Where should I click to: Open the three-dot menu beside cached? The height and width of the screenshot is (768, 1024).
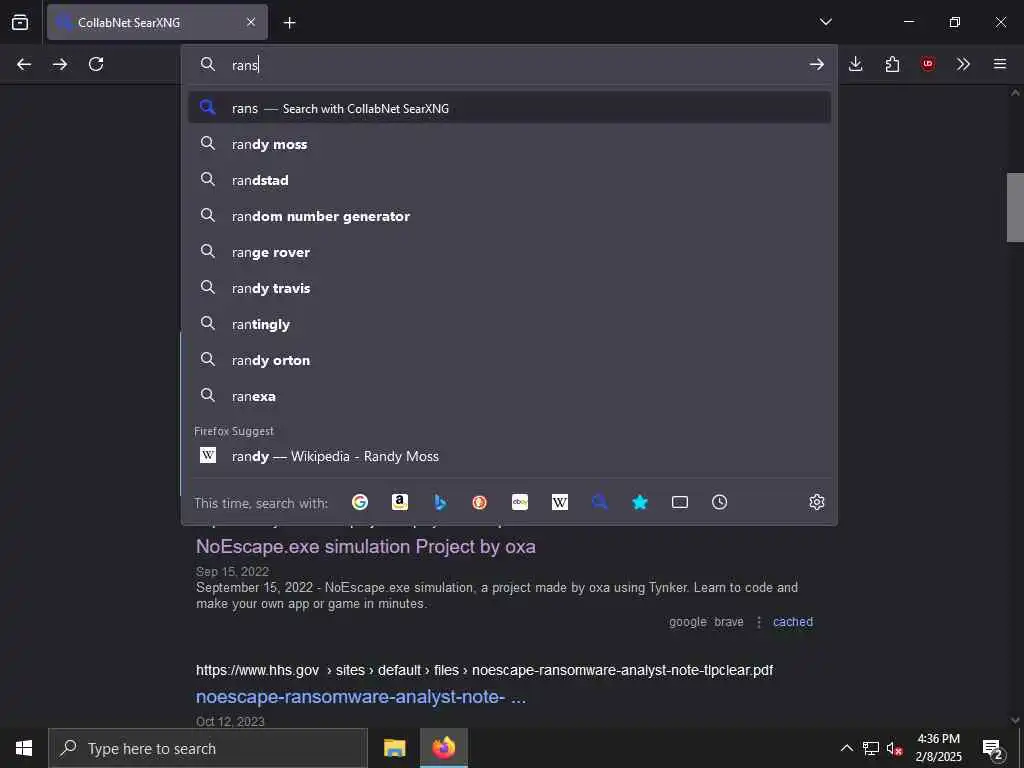(x=759, y=622)
